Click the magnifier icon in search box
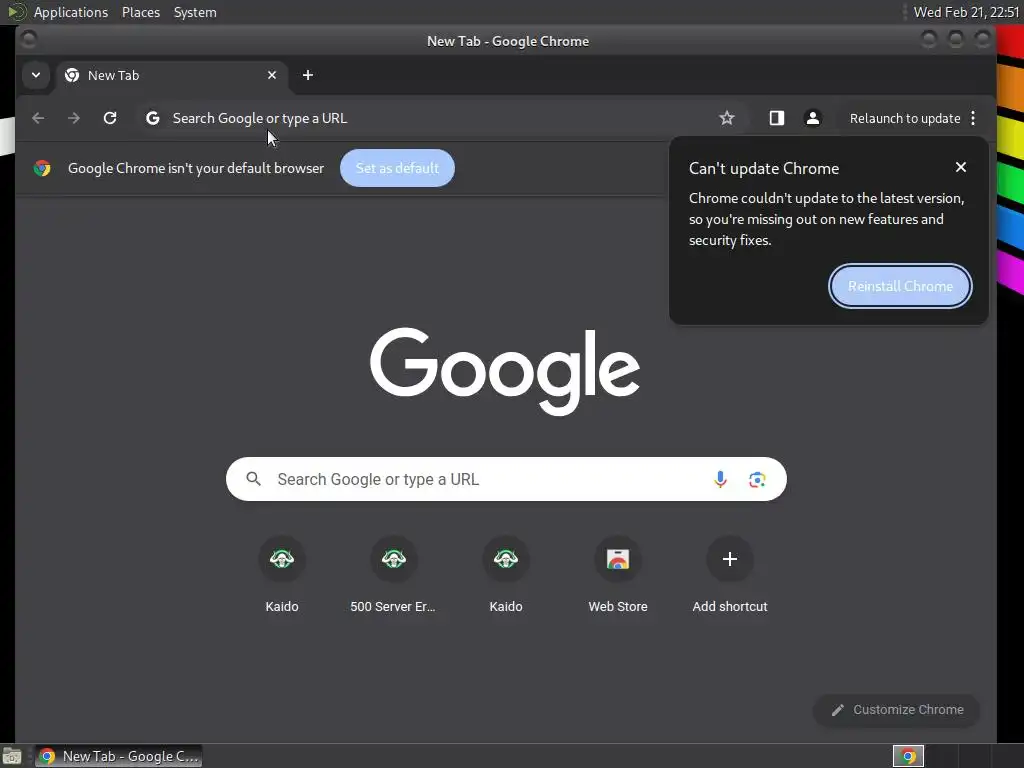 253,479
